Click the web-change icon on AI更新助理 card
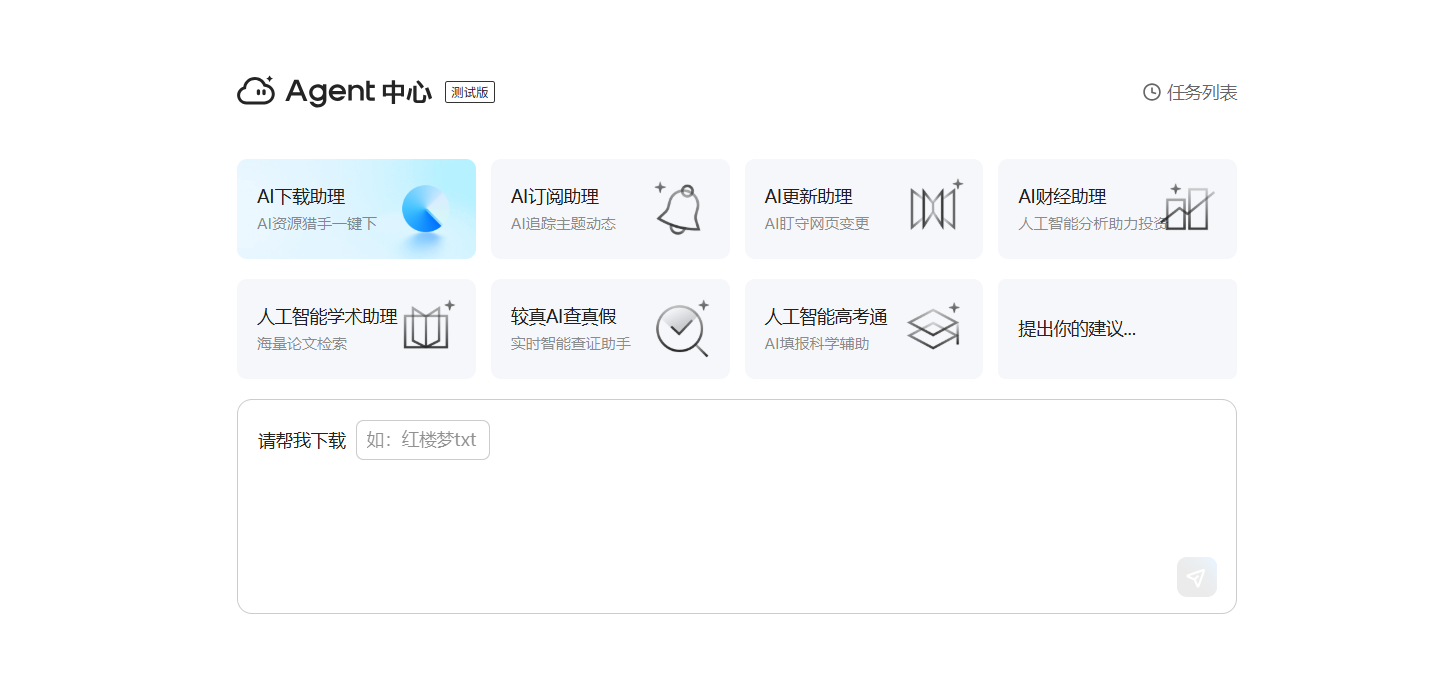Screen dimensions: 1442x679 point(933,207)
